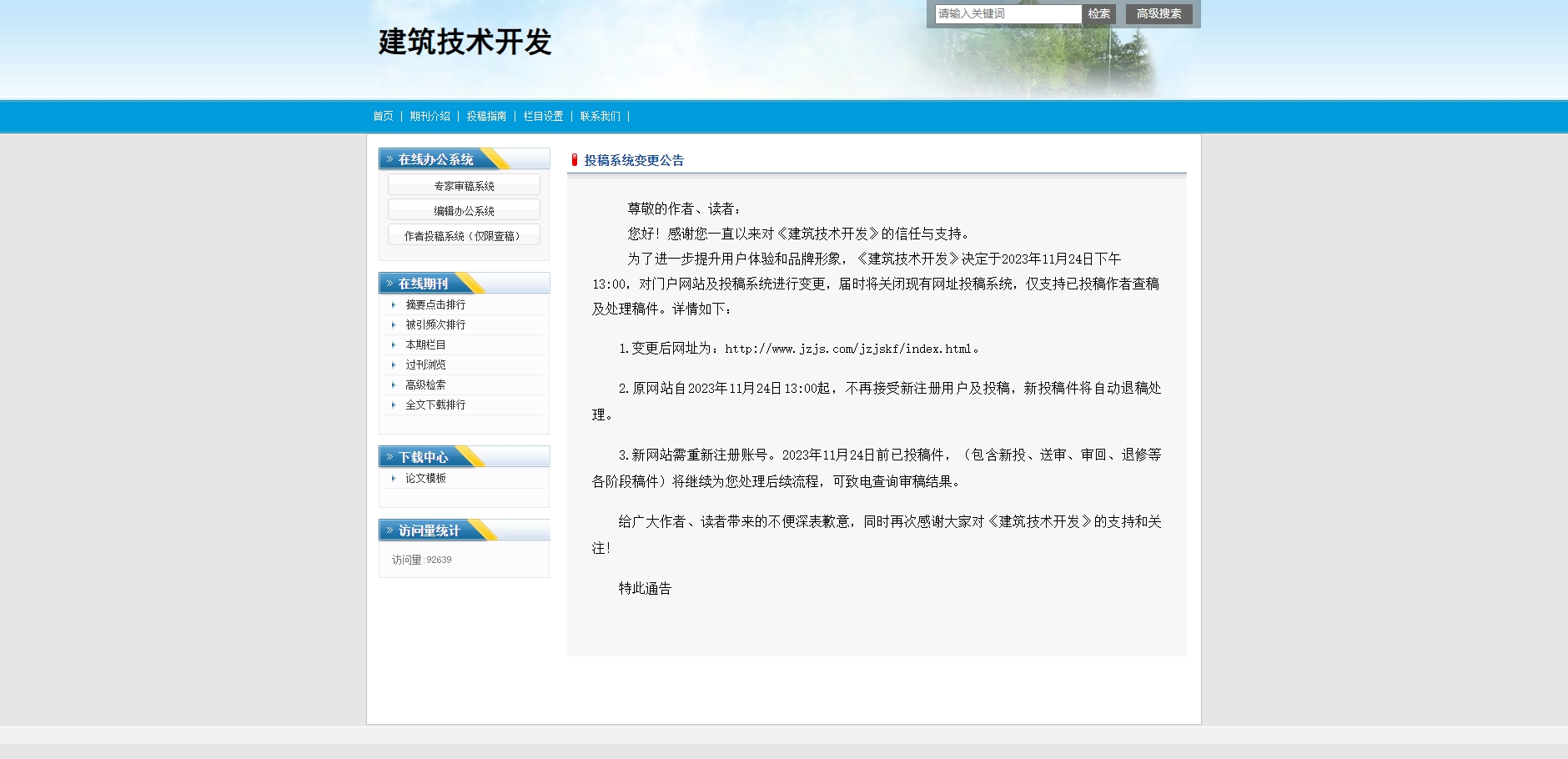
Task: Click the 尊敬的作者、读者 greeting line
Action: [684, 209]
